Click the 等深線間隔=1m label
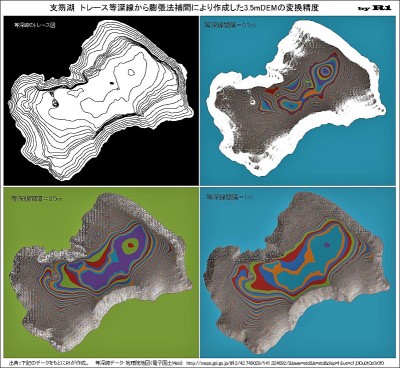The image size is (400, 368). pyautogui.click(x=230, y=197)
